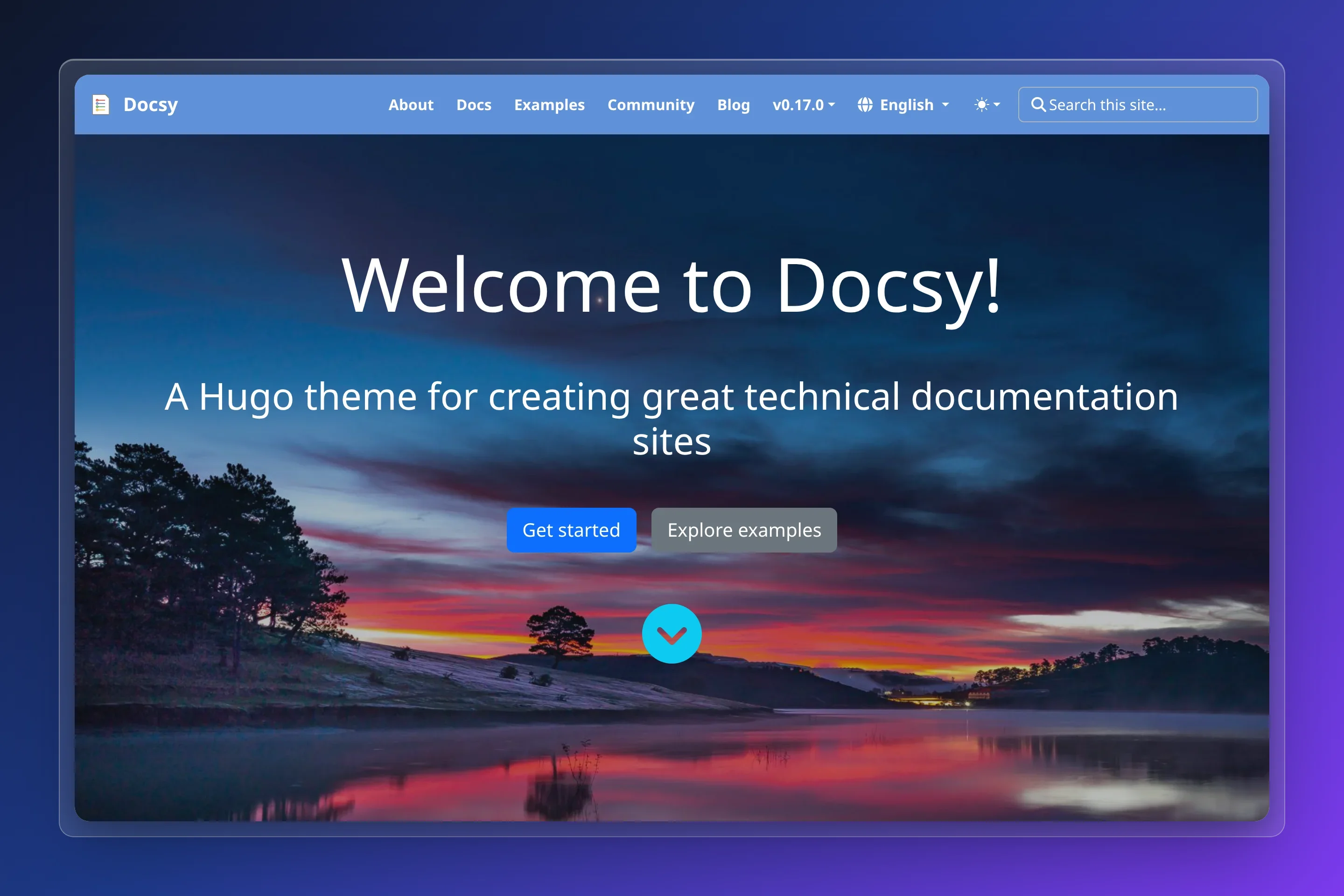The image size is (1344, 896).
Task: Click the Get started button
Action: coord(571,530)
